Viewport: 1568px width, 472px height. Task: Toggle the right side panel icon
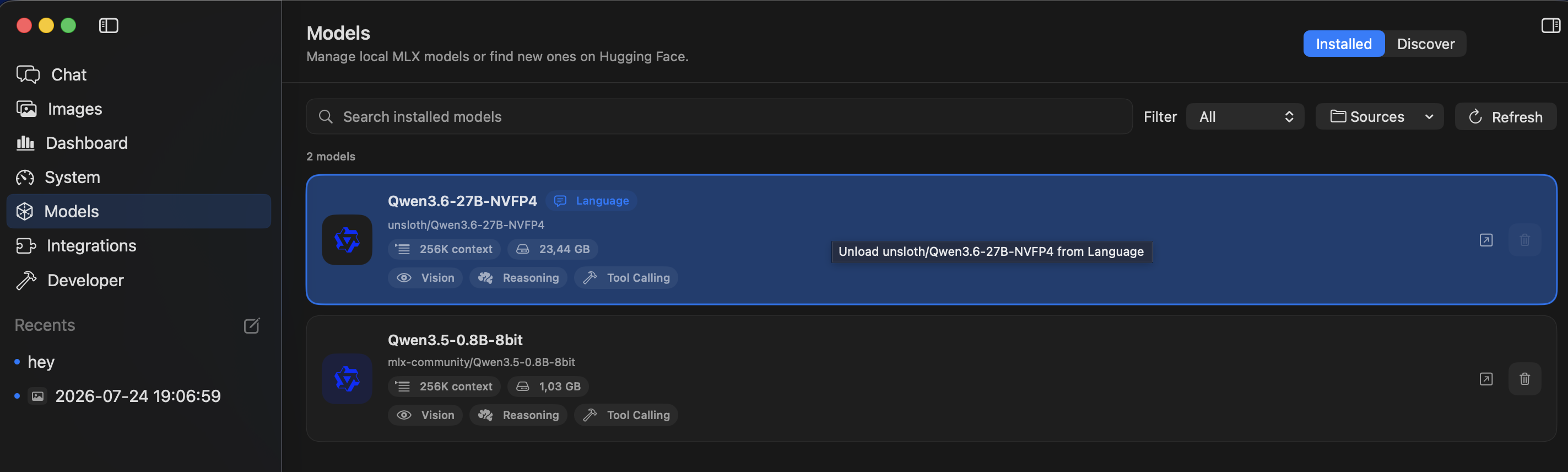click(x=1550, y=25)
